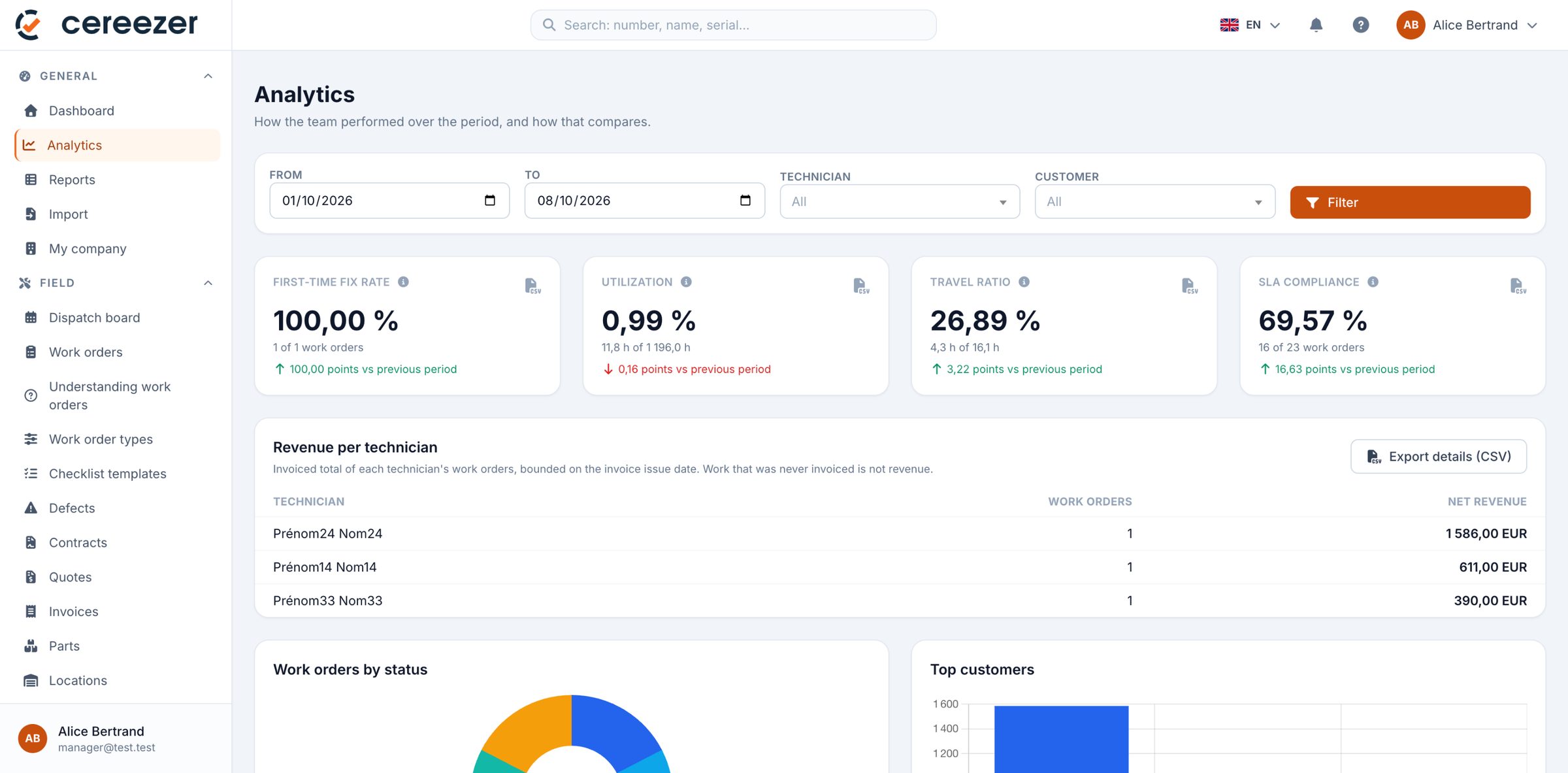This screenshot has height=773, width=1568.
Task: Open My company settings
Action: (x=117, y=249)
